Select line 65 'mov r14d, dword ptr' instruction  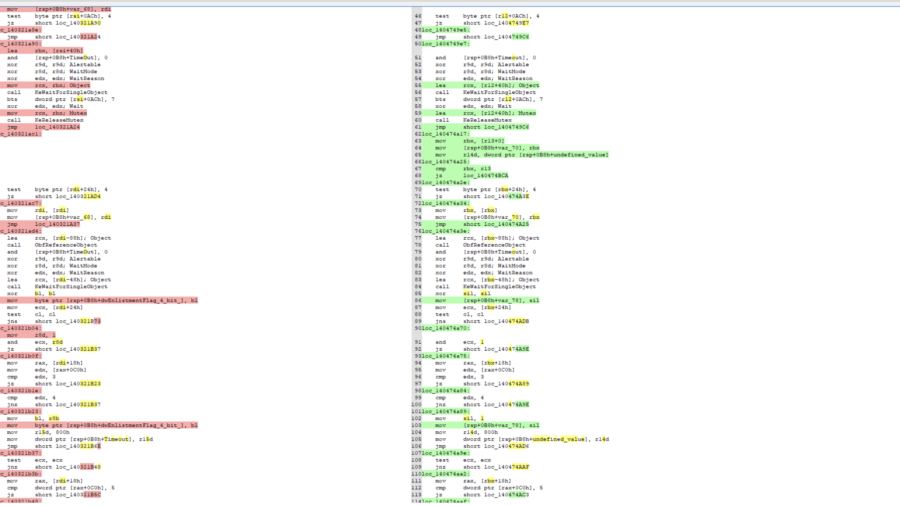(x=521, y=155)
